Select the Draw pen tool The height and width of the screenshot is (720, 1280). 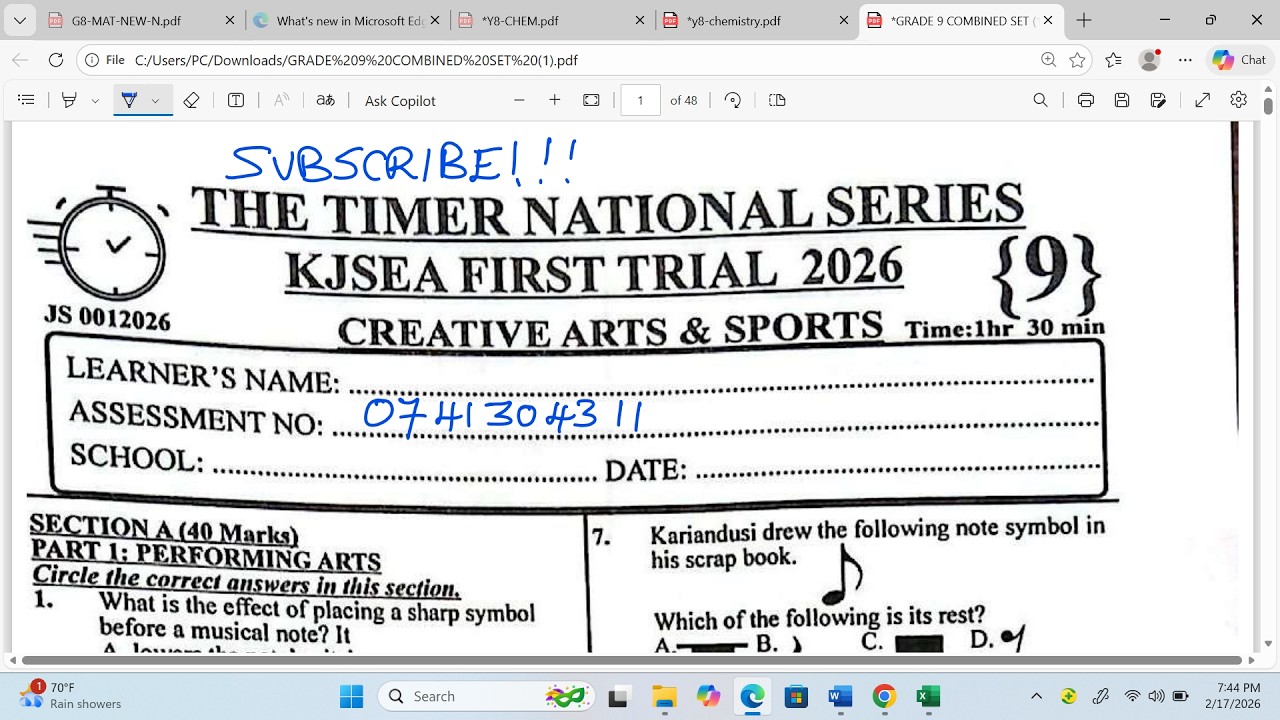(129, 100)
